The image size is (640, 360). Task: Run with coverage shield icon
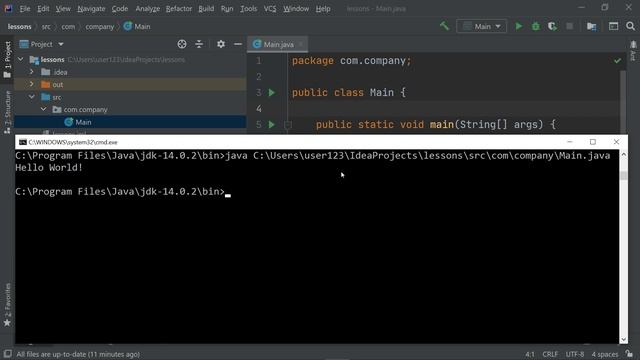552,26
